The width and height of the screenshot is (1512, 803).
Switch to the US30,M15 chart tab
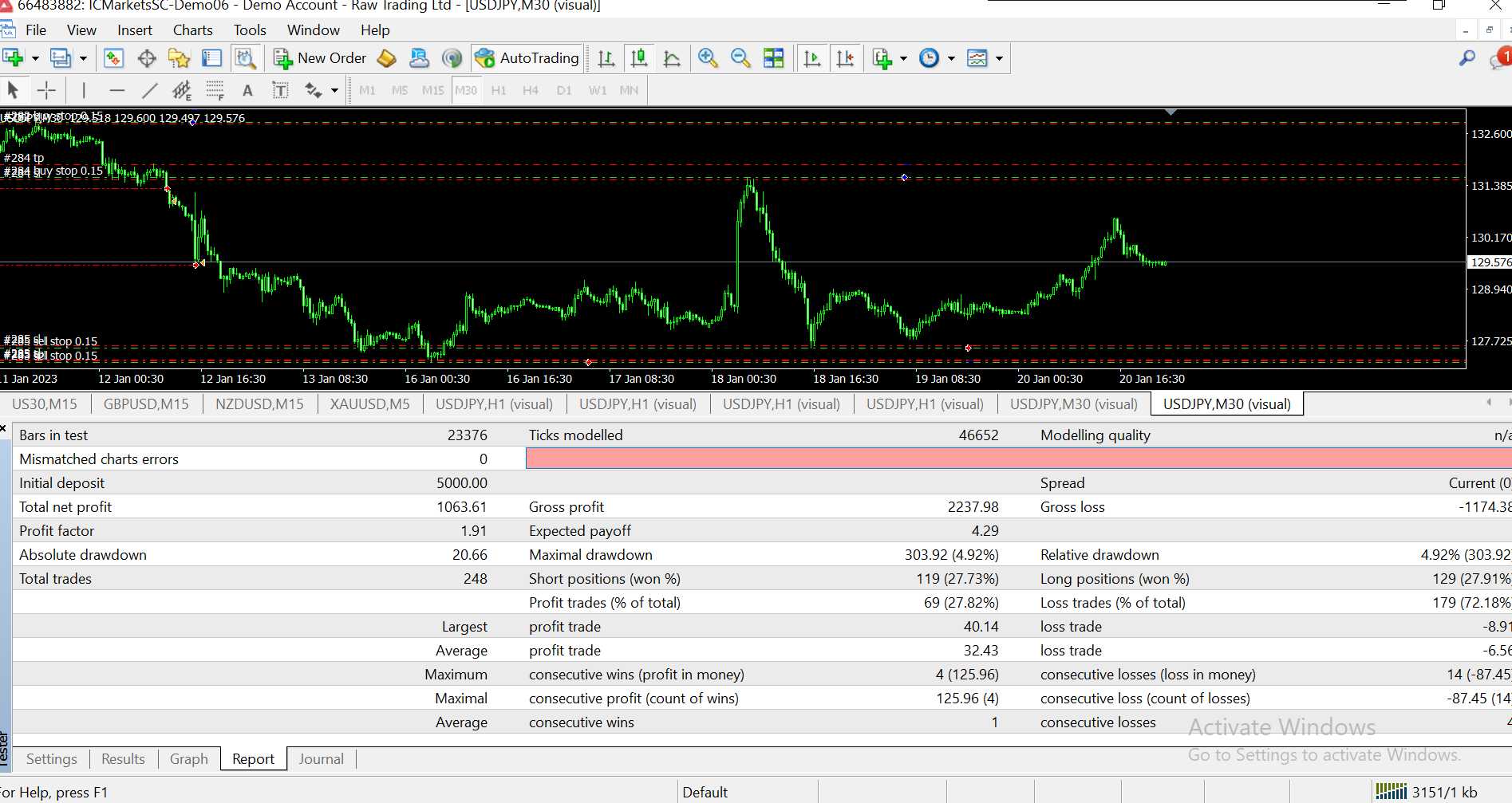(x=45, y=404)
